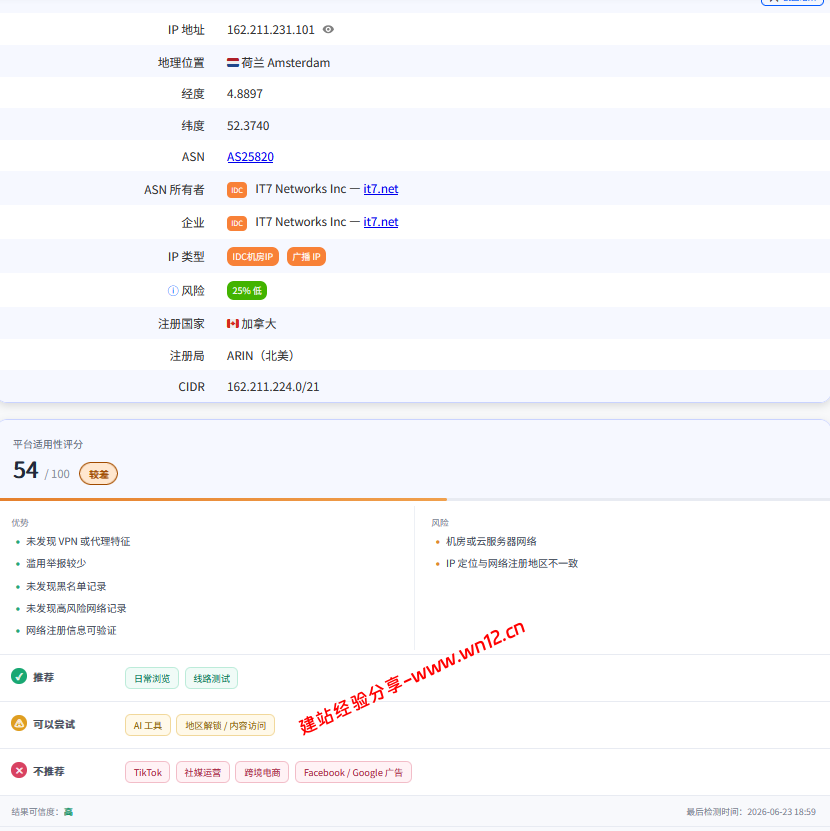Click the Canada flag icon
Viewport: 830px width, 831px height.
pos(233,323)
